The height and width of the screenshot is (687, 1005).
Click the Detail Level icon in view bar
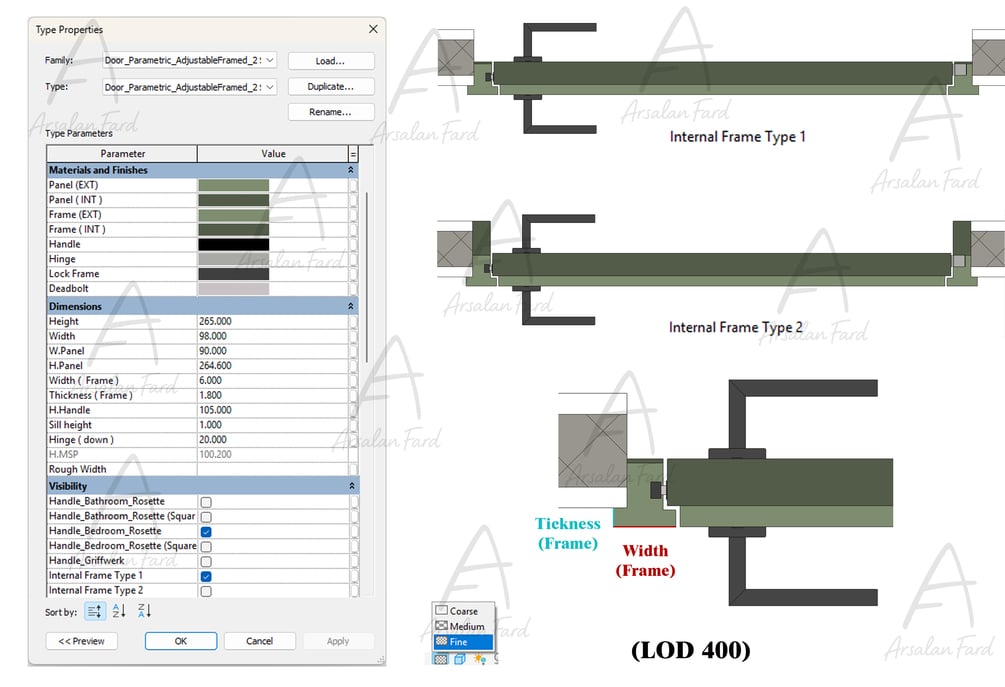pos(440,659)
